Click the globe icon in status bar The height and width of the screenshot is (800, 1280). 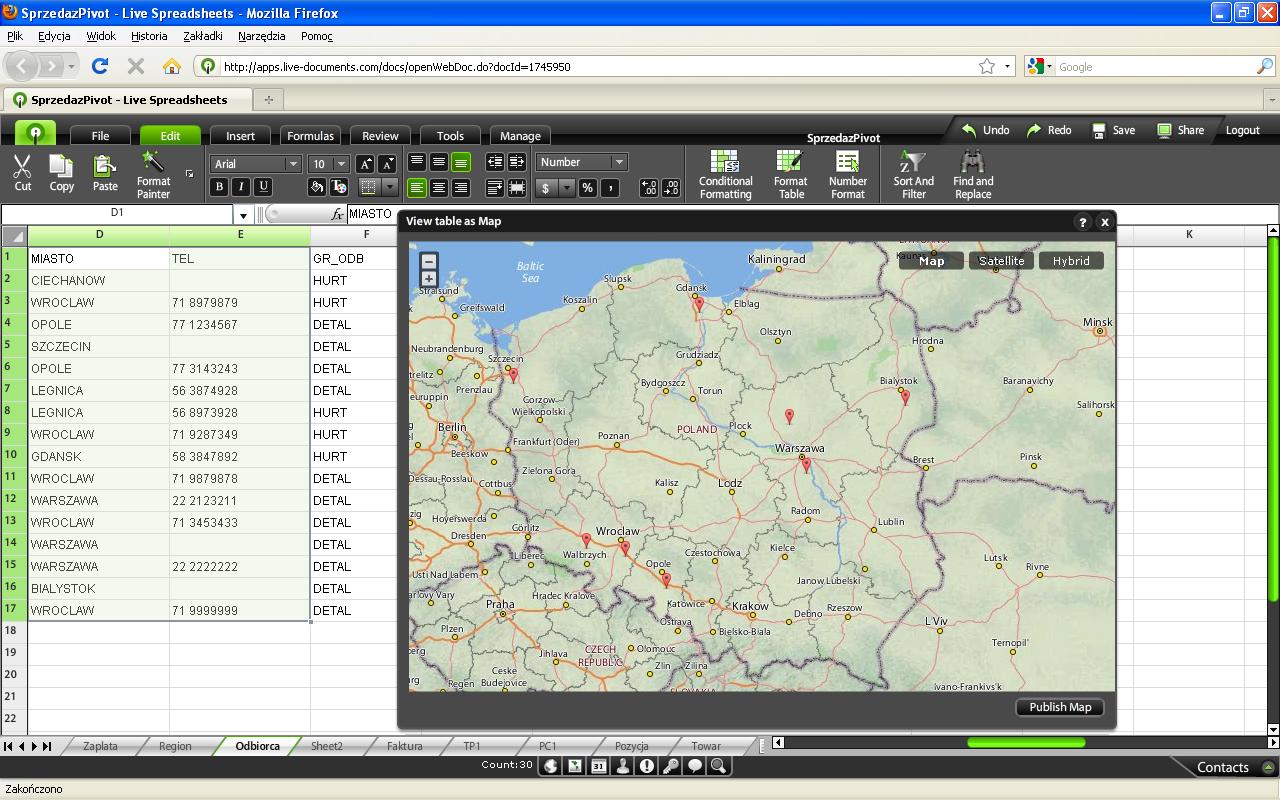pos(550,766)
